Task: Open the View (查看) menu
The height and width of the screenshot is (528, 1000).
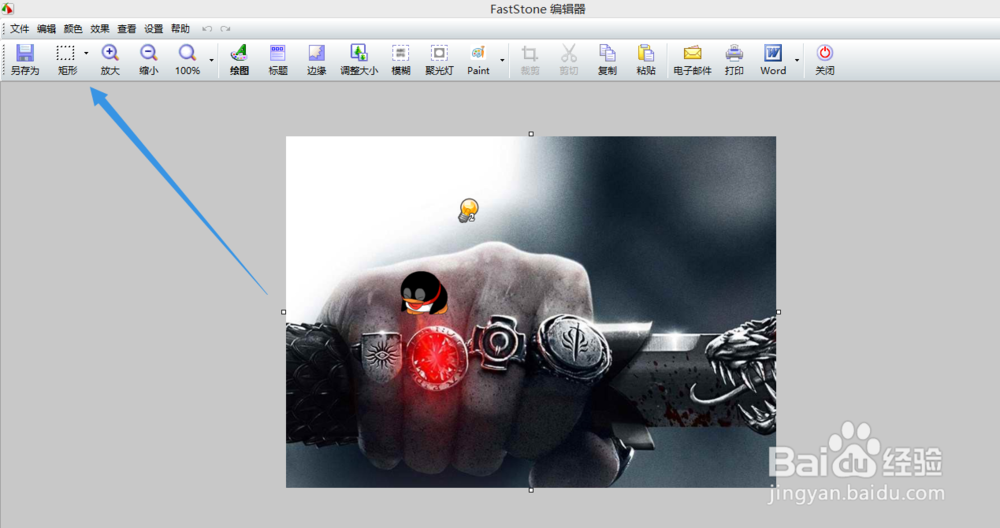Action: point(127,29)
